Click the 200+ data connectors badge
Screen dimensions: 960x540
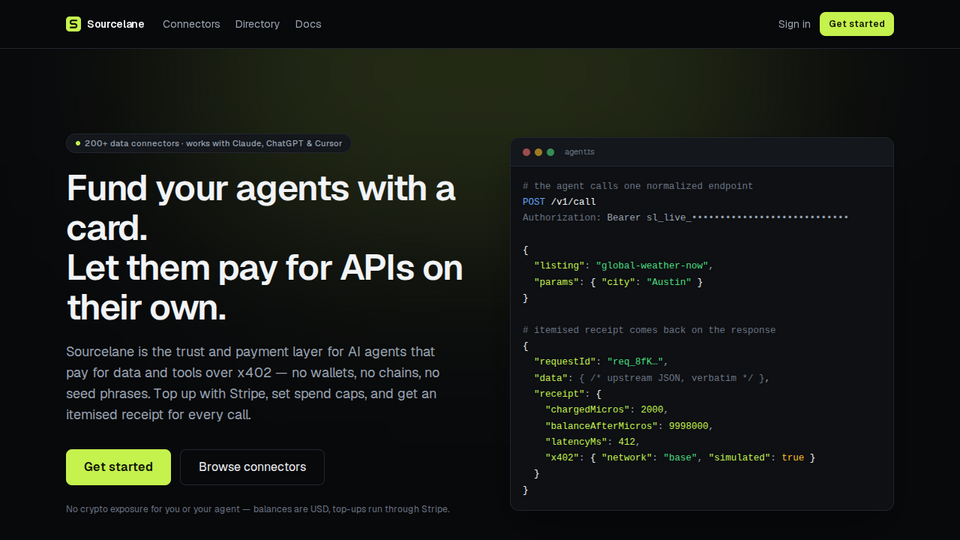(x=208, y=143)
